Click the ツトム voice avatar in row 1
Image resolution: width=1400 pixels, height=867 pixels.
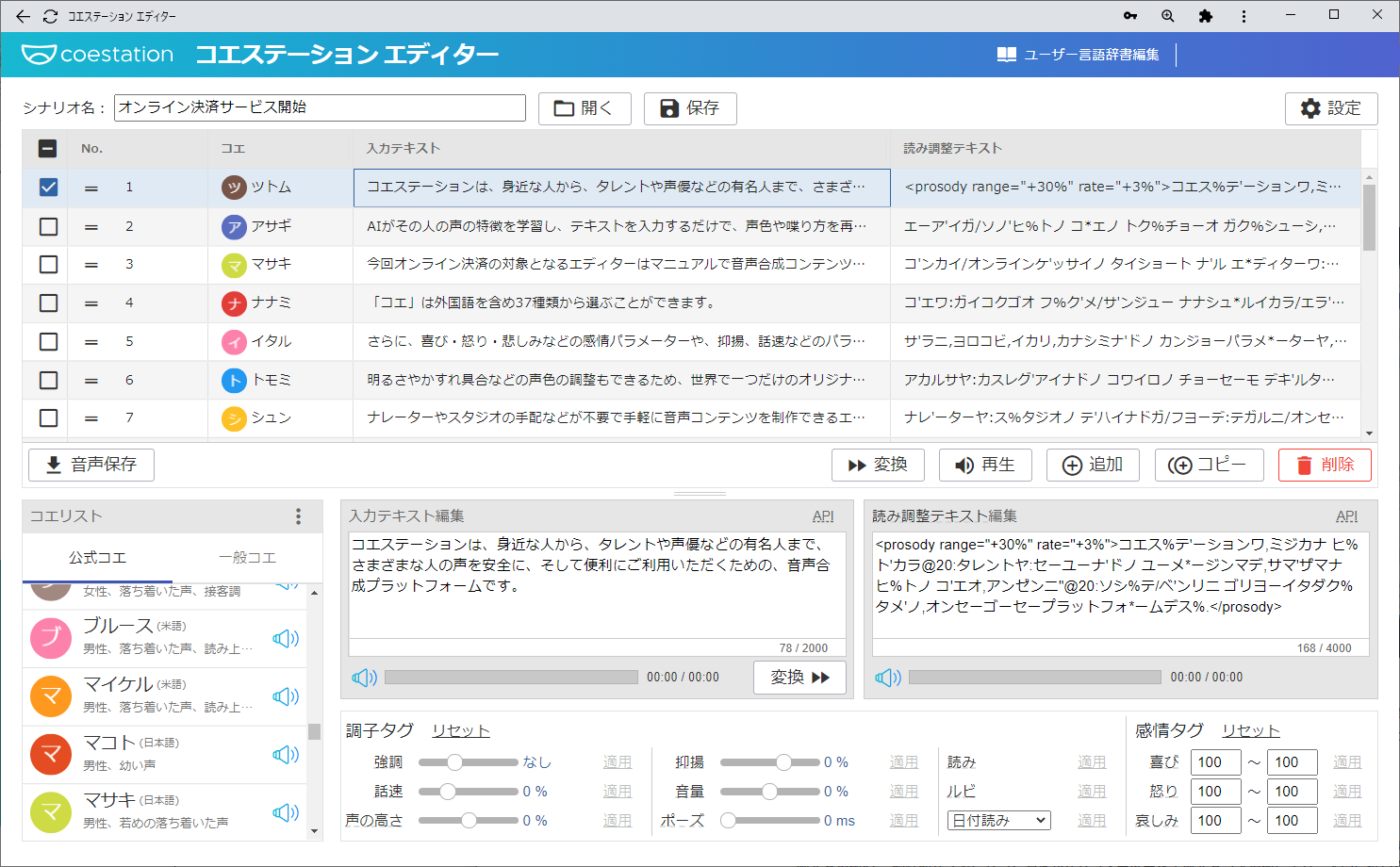tap(234, 188)
